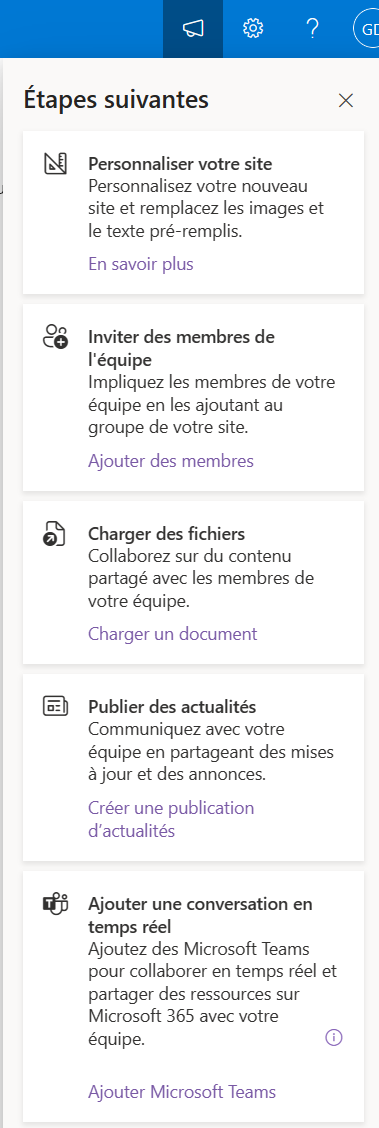The width and height of the screenshot is (379, 1128).
Task: Click the Personnaliser votre site ruler icon
Action: [55, 165]
